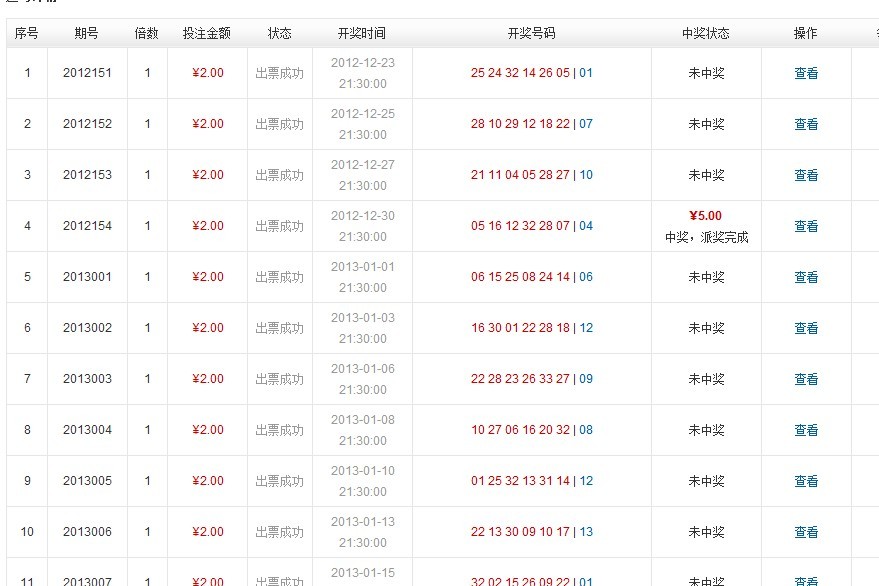Click the 中奖状态 column header

pos(706,33)
